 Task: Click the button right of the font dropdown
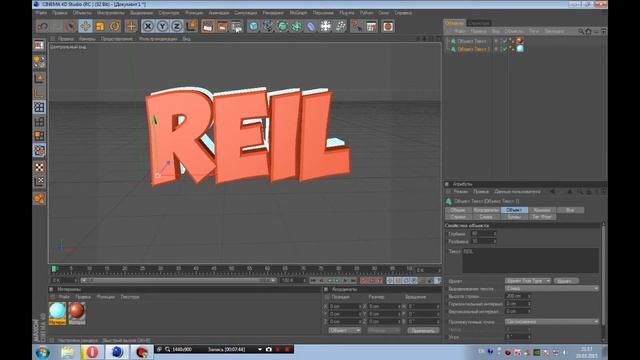[566, 281]
